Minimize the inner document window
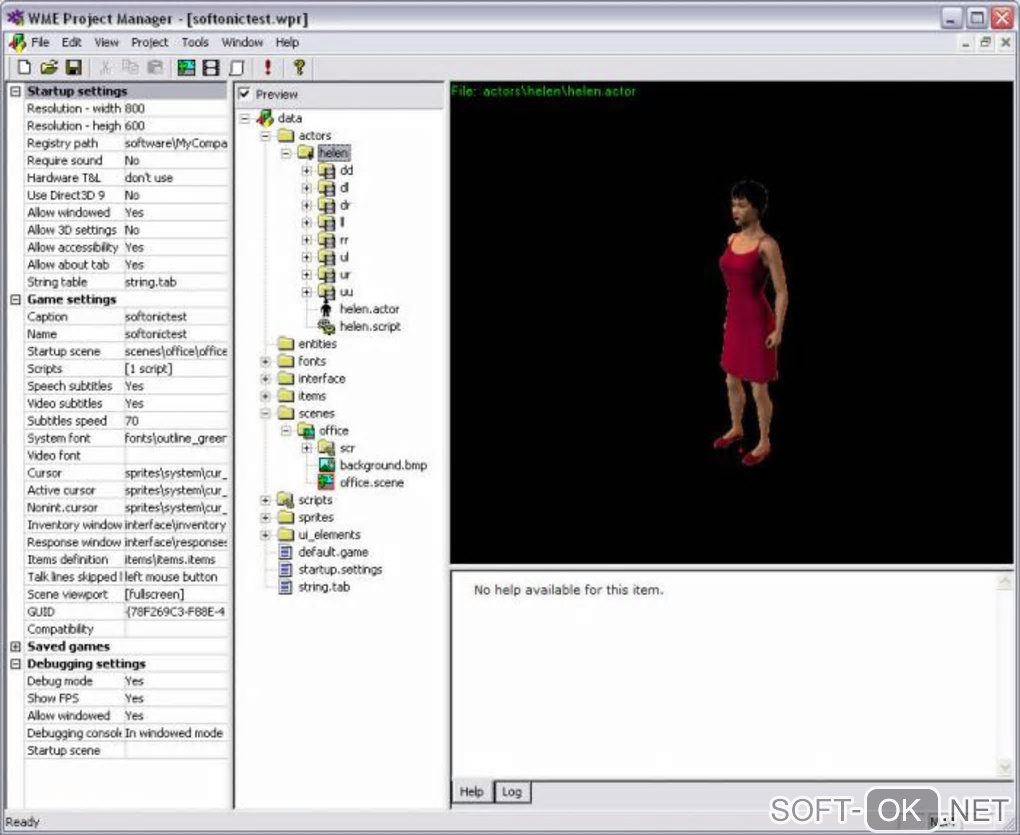Screen dimensions: 1020x835 click(965, 43)
